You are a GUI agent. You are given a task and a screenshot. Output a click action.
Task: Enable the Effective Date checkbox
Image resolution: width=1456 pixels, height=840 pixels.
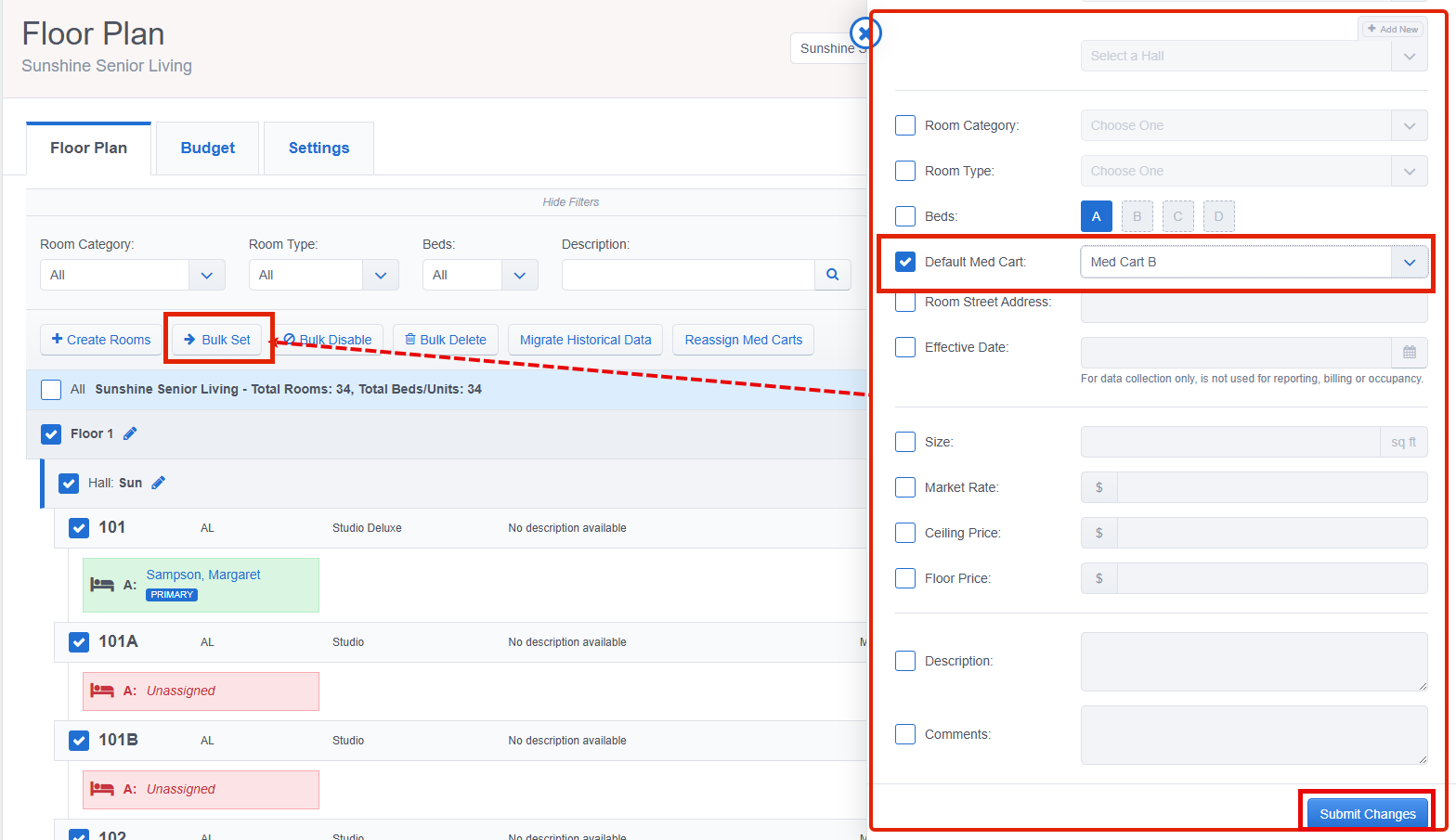[x=905, y=347]
